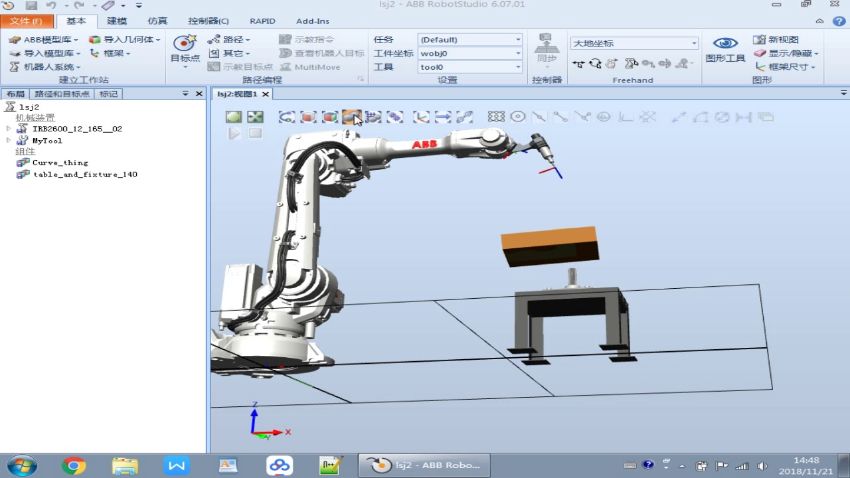Screen dimensions: 850x478
Task: Expand the IRB2600_12_165__02 tree node
Action: click(x=8, y=128)
